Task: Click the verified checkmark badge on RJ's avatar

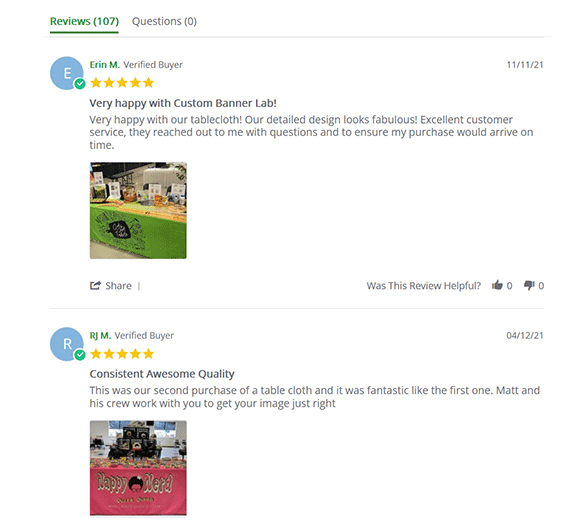Action: [x=80, y=355]
